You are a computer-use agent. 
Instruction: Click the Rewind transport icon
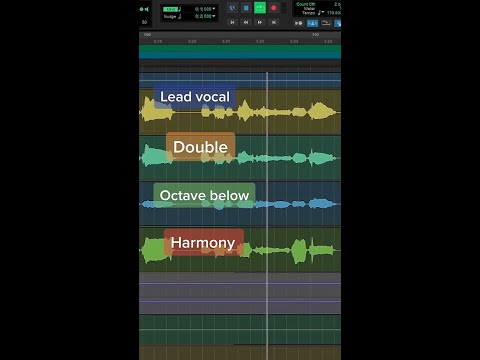pos(246,22)
